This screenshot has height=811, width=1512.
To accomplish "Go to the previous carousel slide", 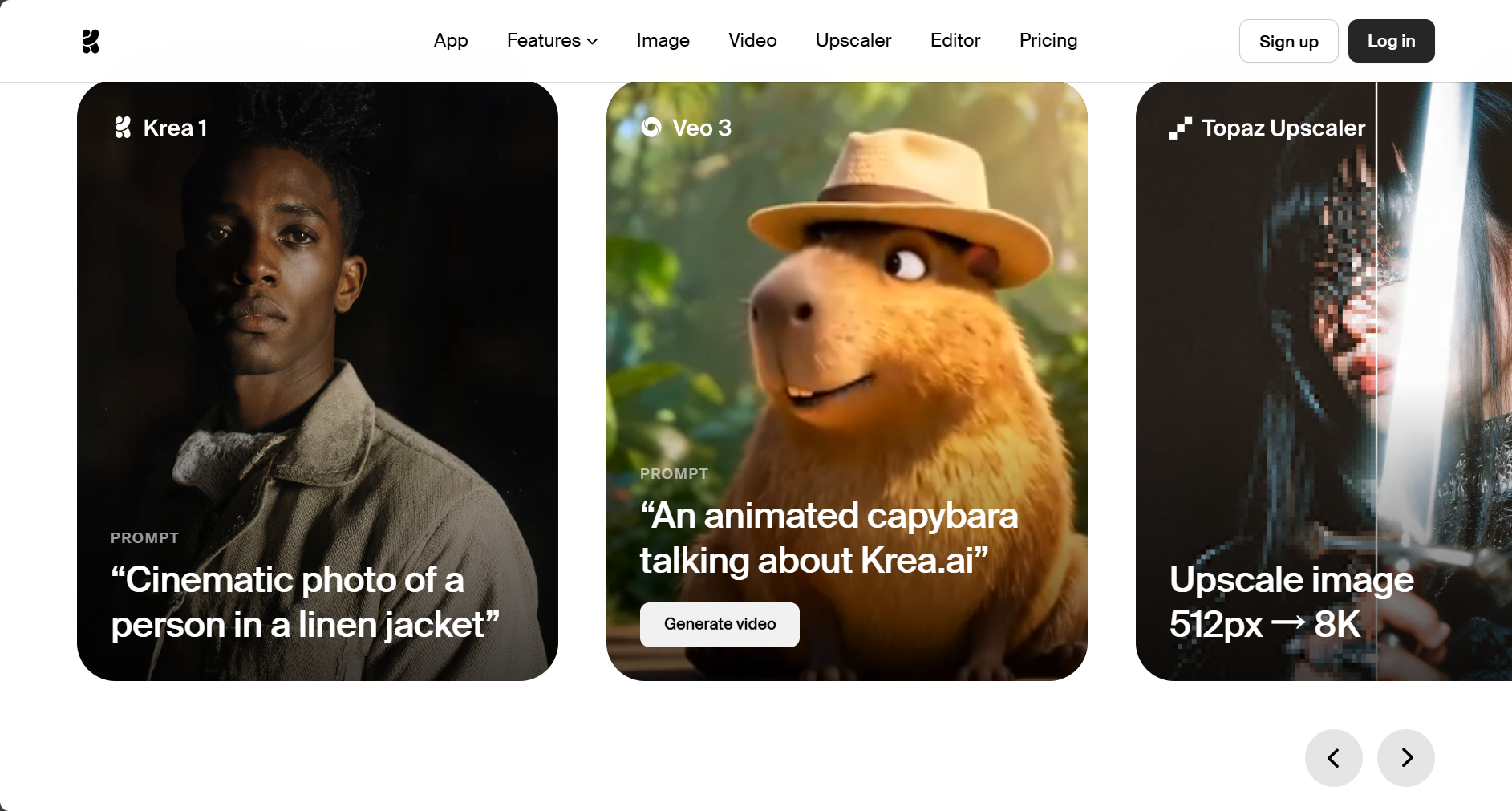I will click(1333, 758).
